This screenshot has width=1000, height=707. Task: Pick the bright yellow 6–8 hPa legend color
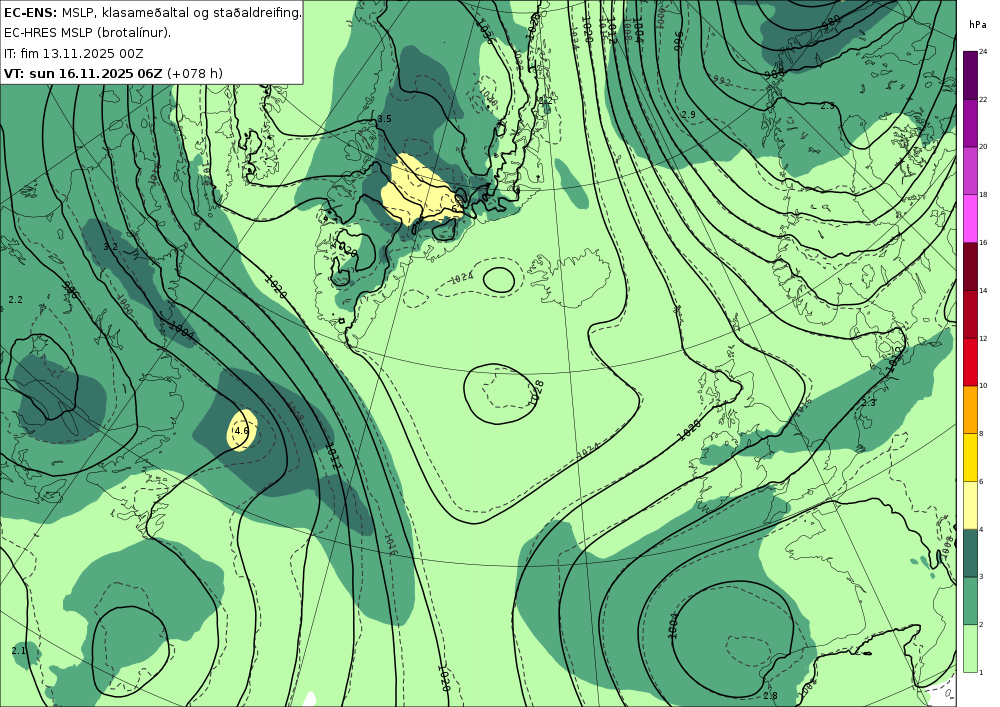[x=970, y=457]
